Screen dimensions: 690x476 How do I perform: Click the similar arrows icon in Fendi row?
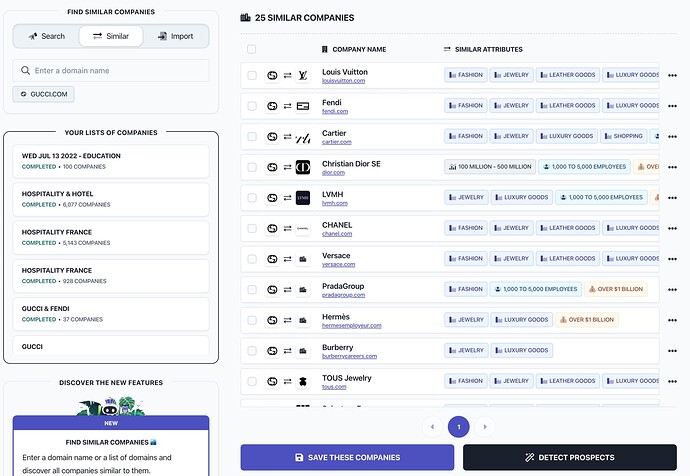(x=287, y=106)
